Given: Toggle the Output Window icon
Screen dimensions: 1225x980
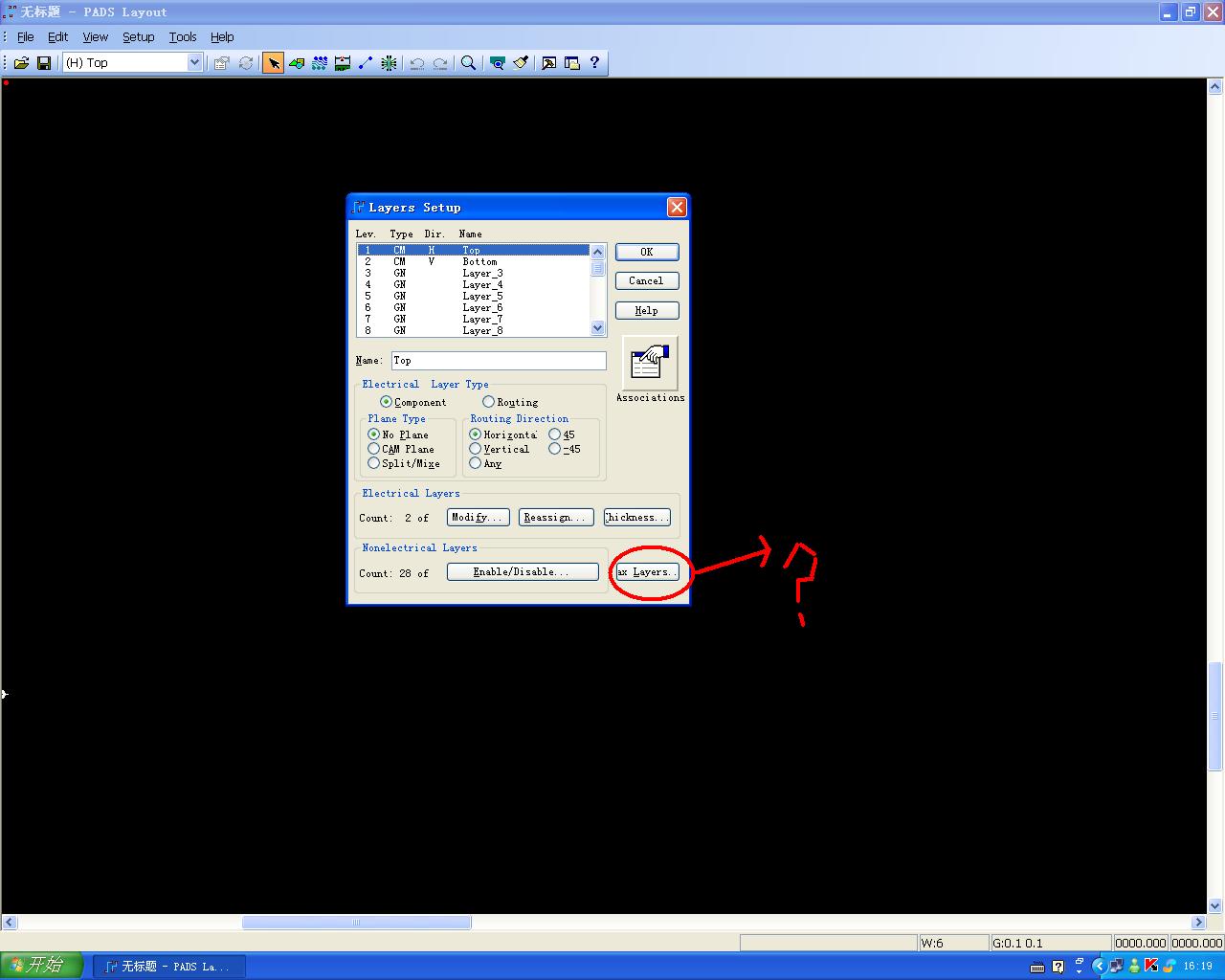Looking at the screenshot, I should (548, 63).
